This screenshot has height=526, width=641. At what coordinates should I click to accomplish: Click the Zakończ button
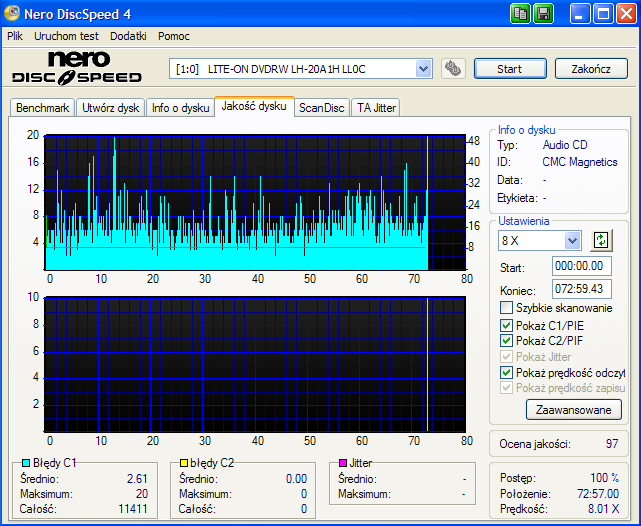(591, 69)
